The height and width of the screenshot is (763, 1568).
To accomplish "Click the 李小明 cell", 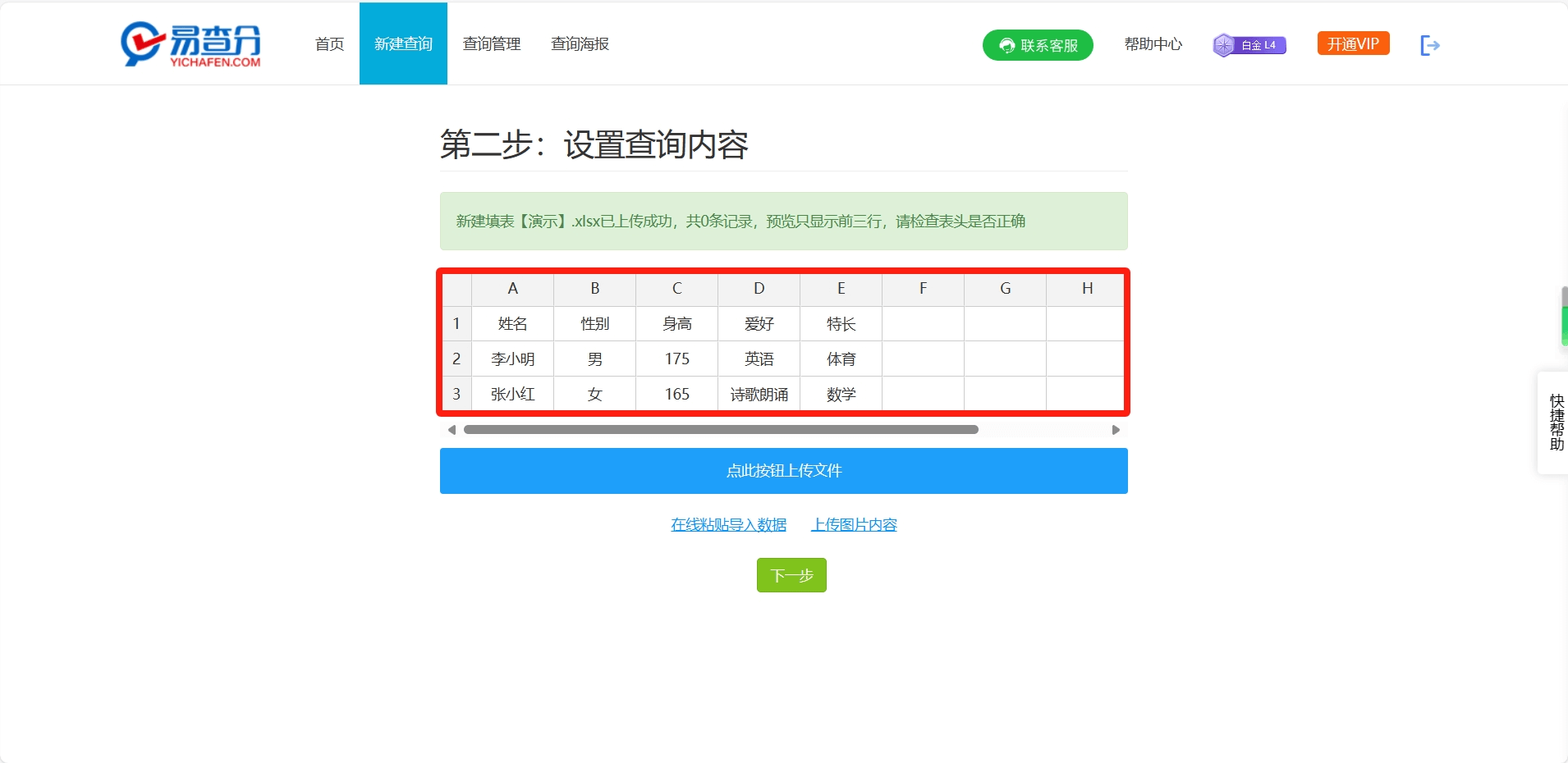I will [x=513, y=359].
